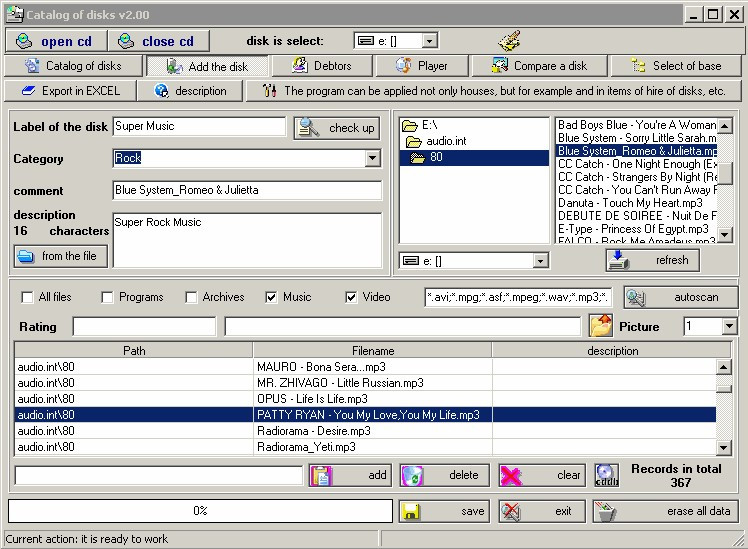Enable the Archives checkbox

[x=191, y=297]
